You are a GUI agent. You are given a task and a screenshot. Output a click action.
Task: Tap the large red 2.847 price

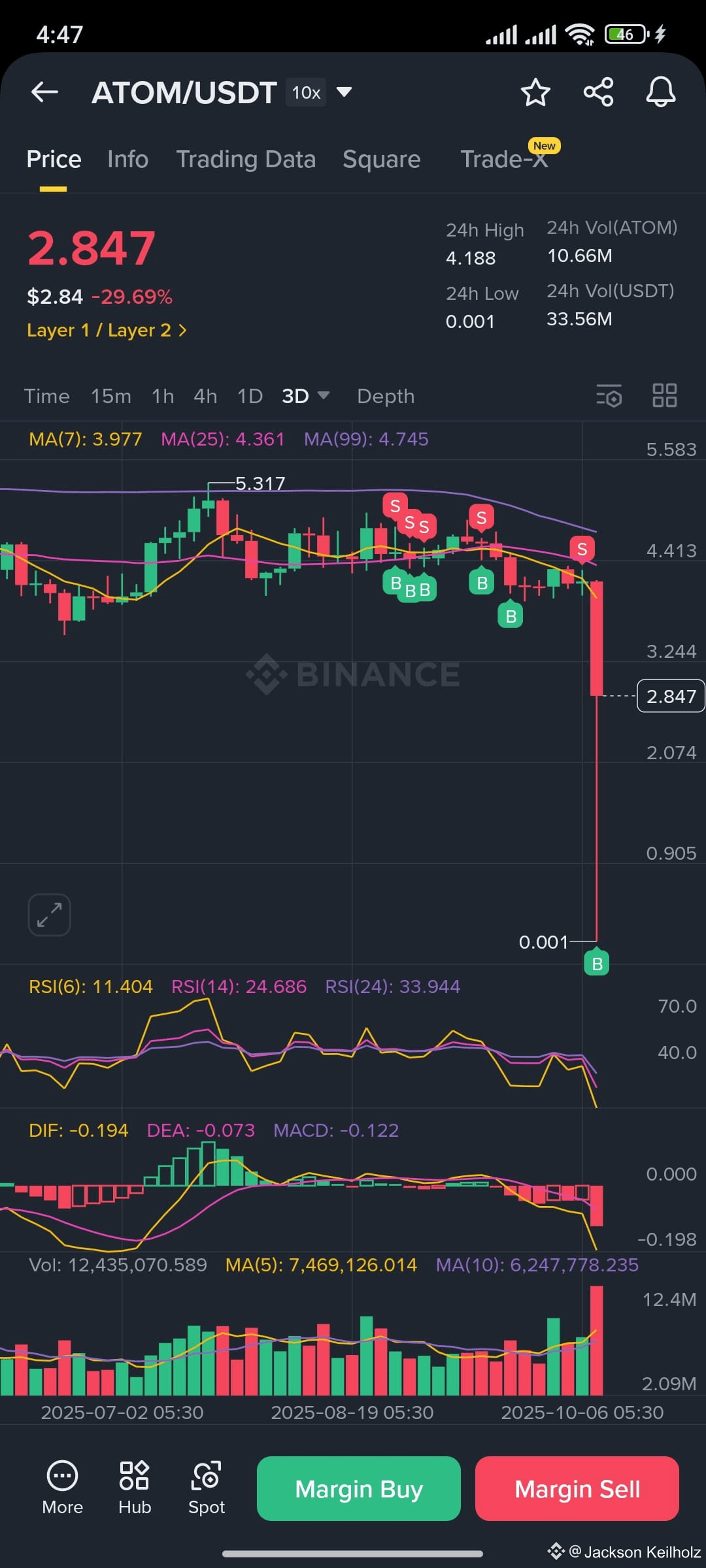tap(91, 248)
